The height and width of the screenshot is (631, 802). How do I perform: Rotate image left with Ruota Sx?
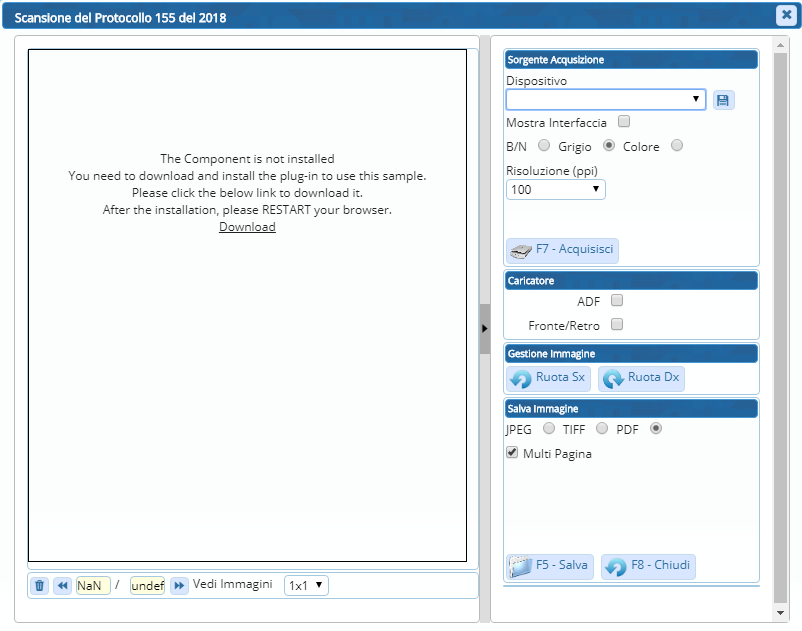548,378
